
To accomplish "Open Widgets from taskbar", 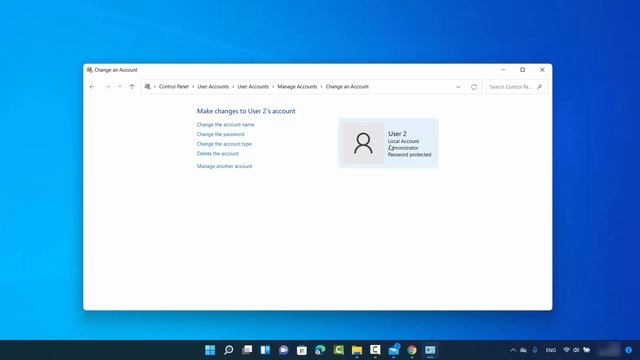I will pyautogui.click(x=265, y=350).
